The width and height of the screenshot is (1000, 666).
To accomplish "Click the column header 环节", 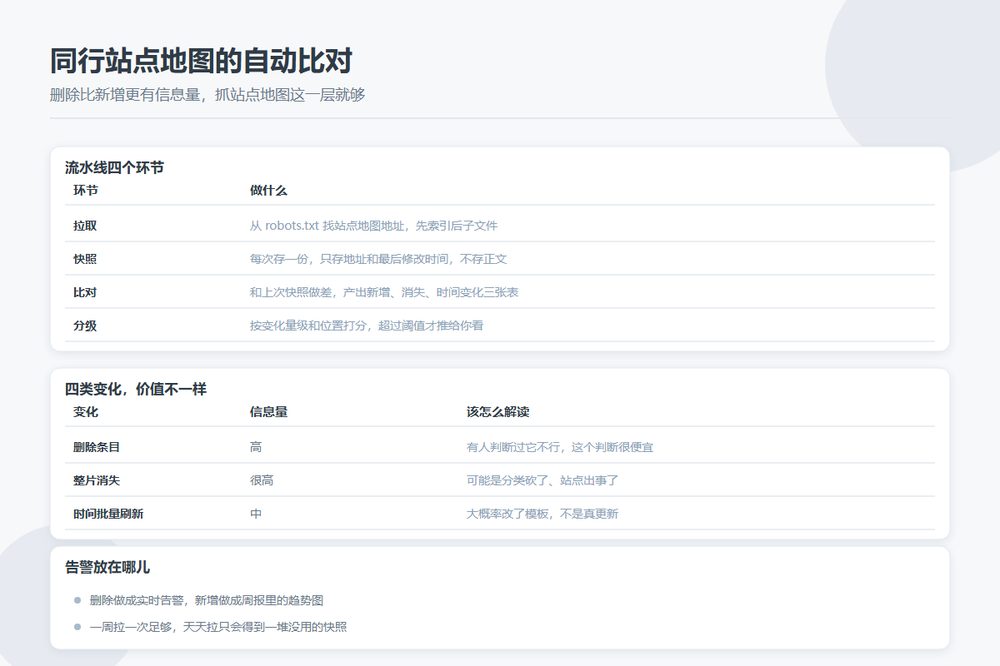I will pyautogui.click(x=85, y=190).
